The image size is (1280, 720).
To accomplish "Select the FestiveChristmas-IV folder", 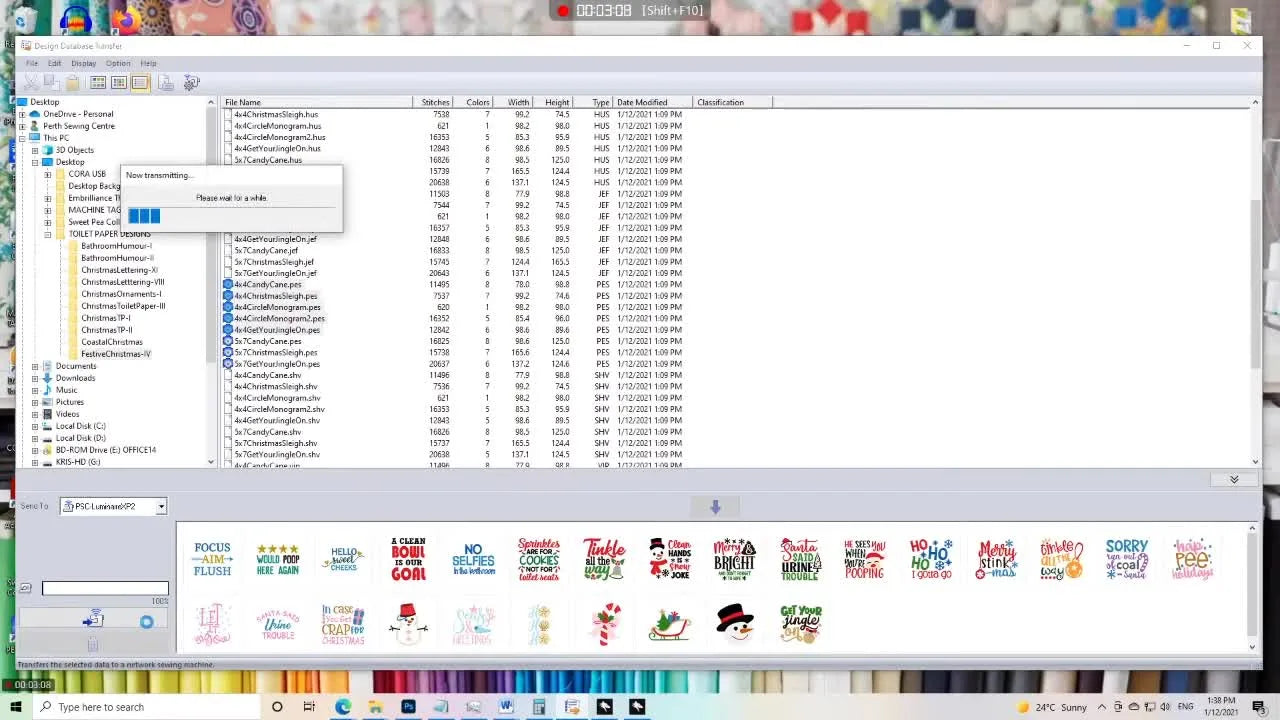I will click(x=116, y=354).
